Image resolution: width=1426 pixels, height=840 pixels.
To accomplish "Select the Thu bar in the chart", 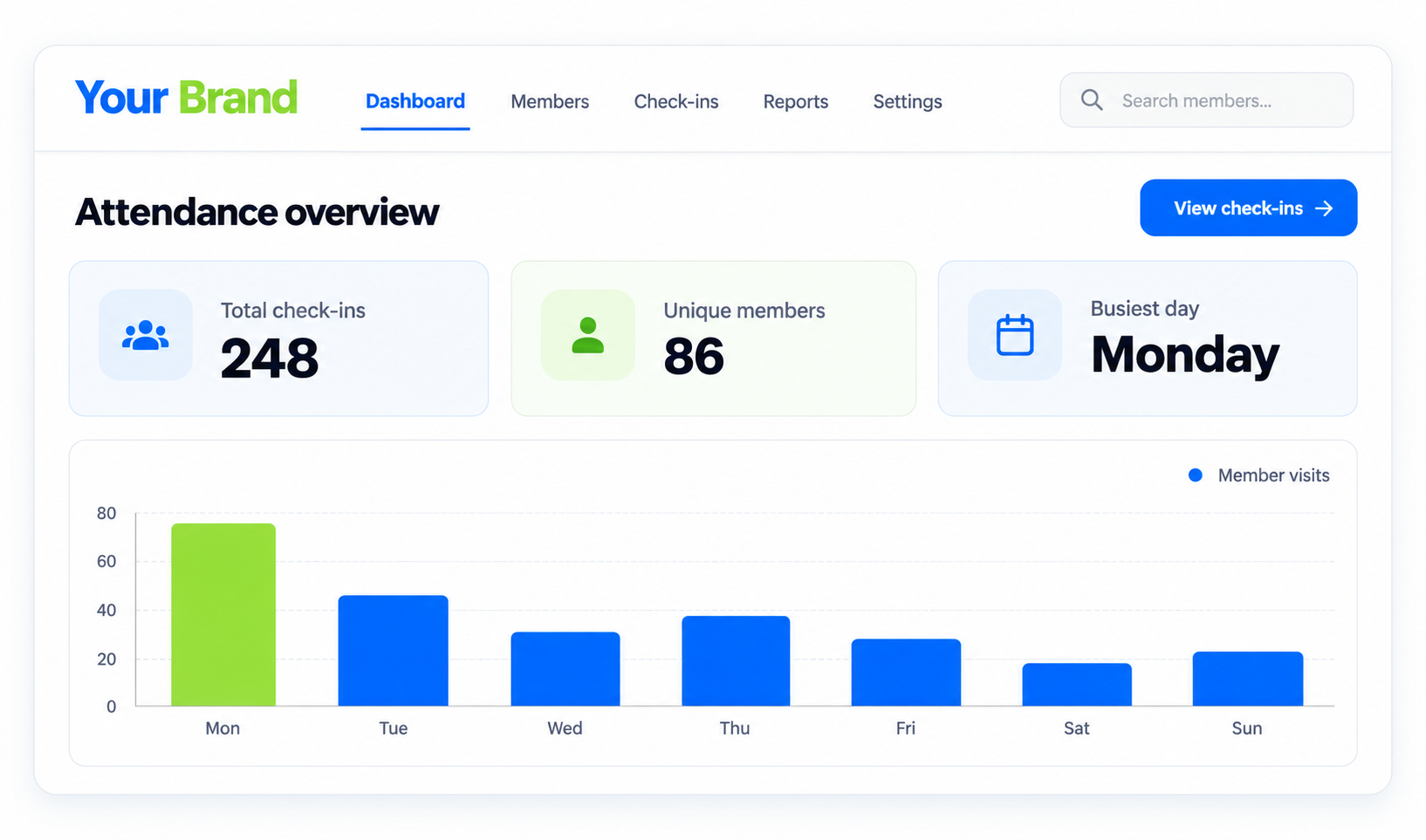I will pyautogui.click(x=736, y=661).
